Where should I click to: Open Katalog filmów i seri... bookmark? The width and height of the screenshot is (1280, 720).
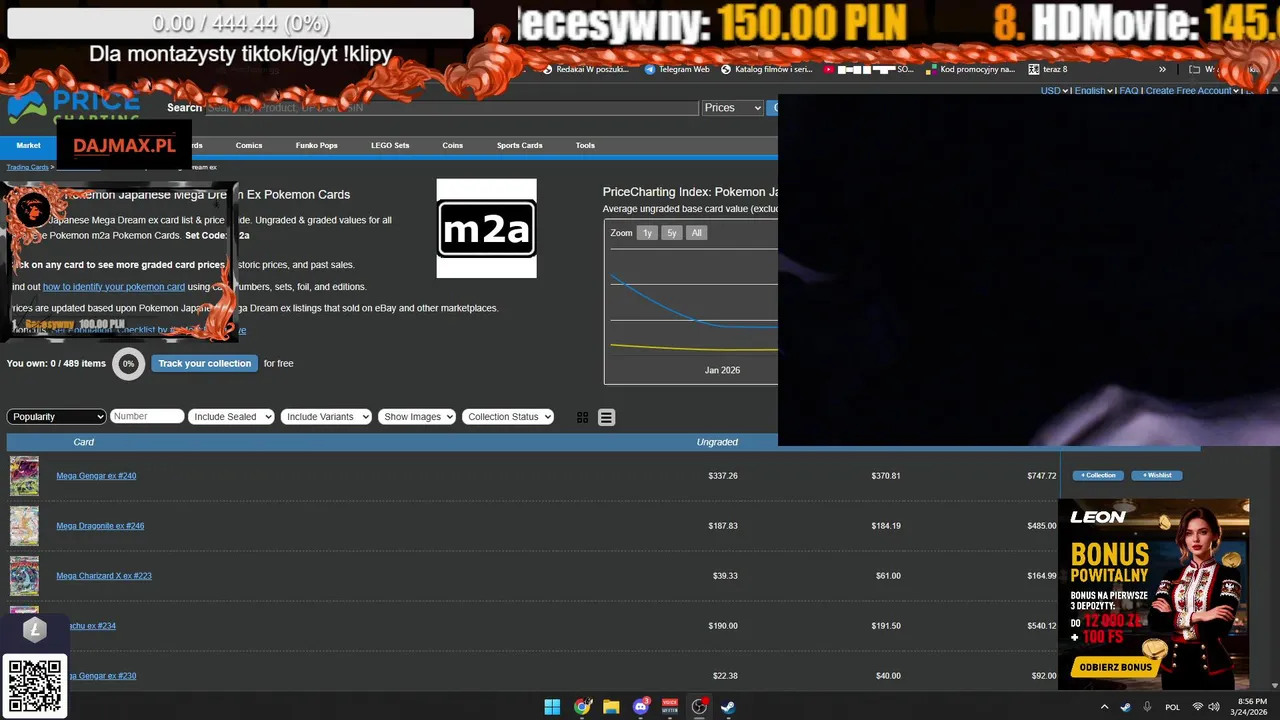(x=766, y=69)
